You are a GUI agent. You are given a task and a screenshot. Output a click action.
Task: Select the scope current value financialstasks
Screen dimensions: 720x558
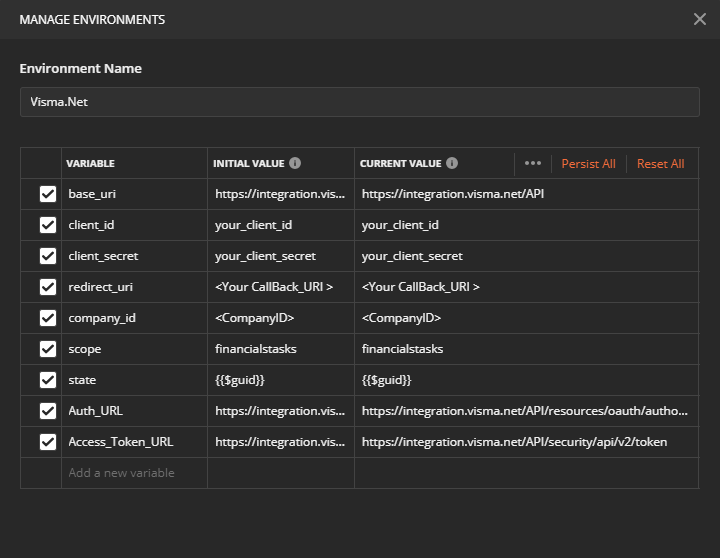click(402, 349)
